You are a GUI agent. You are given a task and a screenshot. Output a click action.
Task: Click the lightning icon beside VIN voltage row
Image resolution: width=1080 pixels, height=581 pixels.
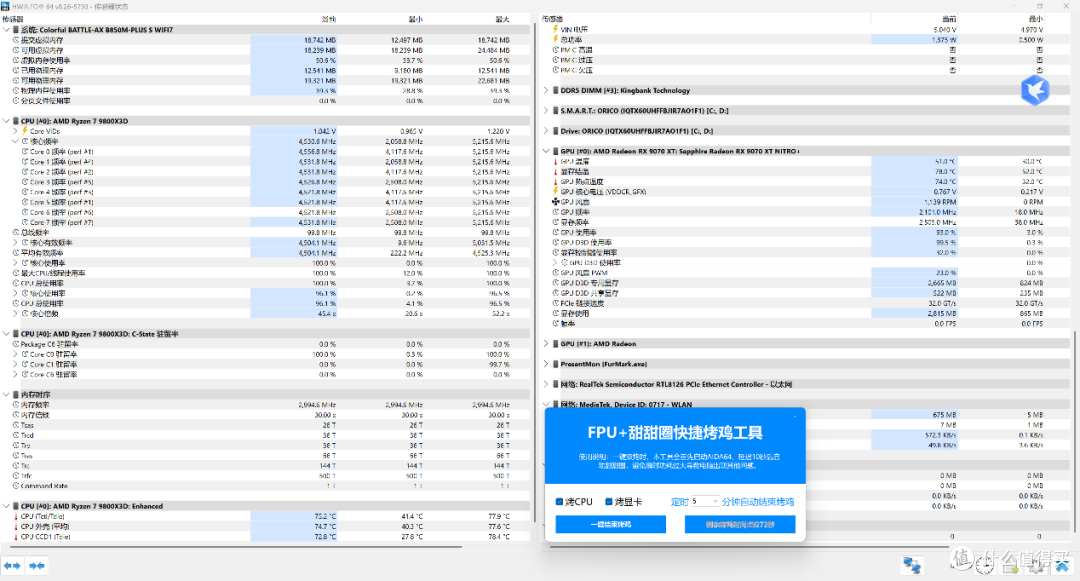[556, 30]
